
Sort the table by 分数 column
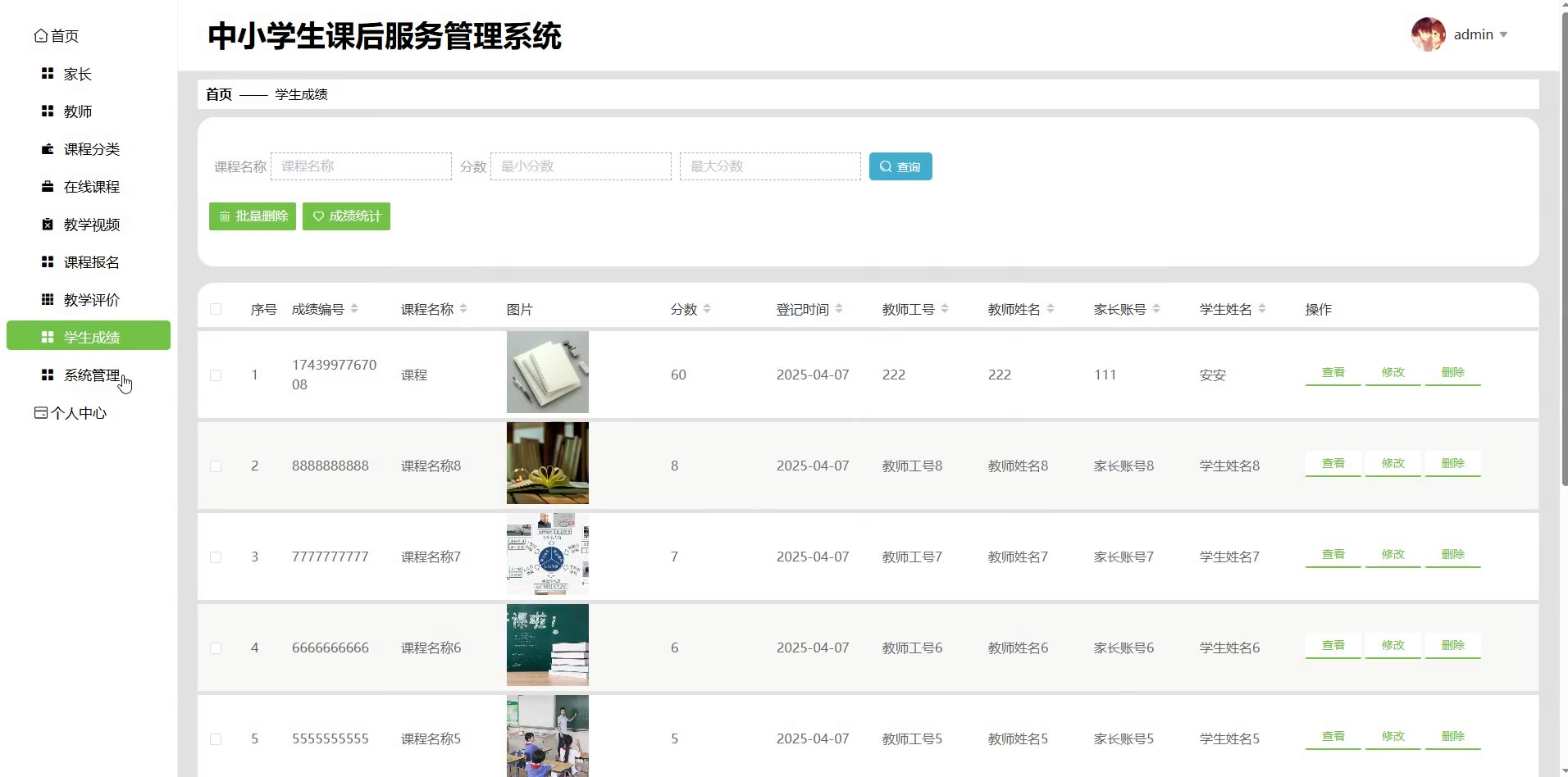(707, 309)
